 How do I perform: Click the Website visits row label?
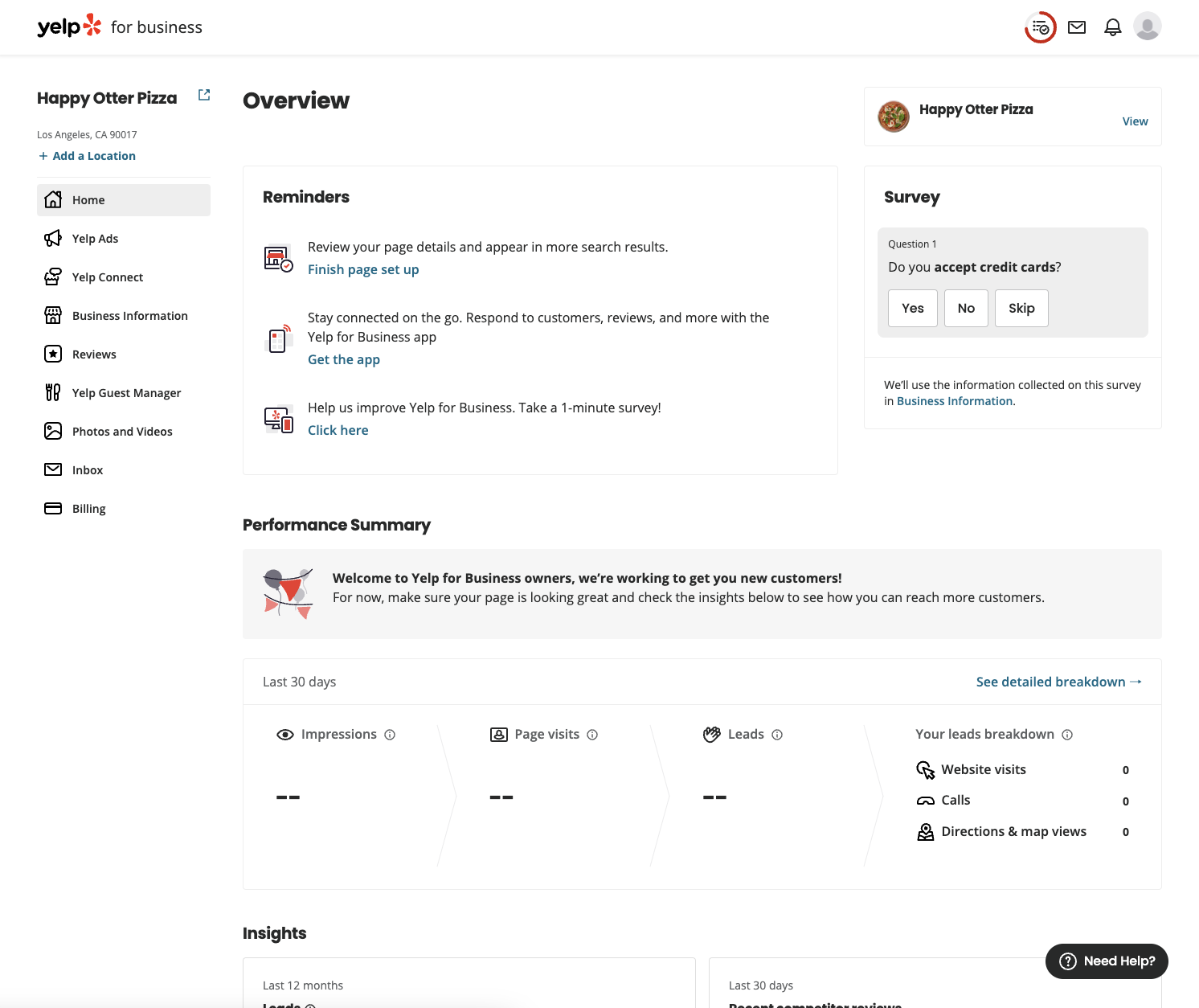point(984,769)
